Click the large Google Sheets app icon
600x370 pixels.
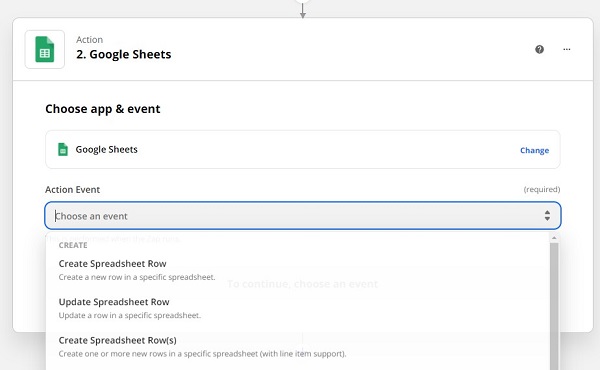(x=45, y=49)
